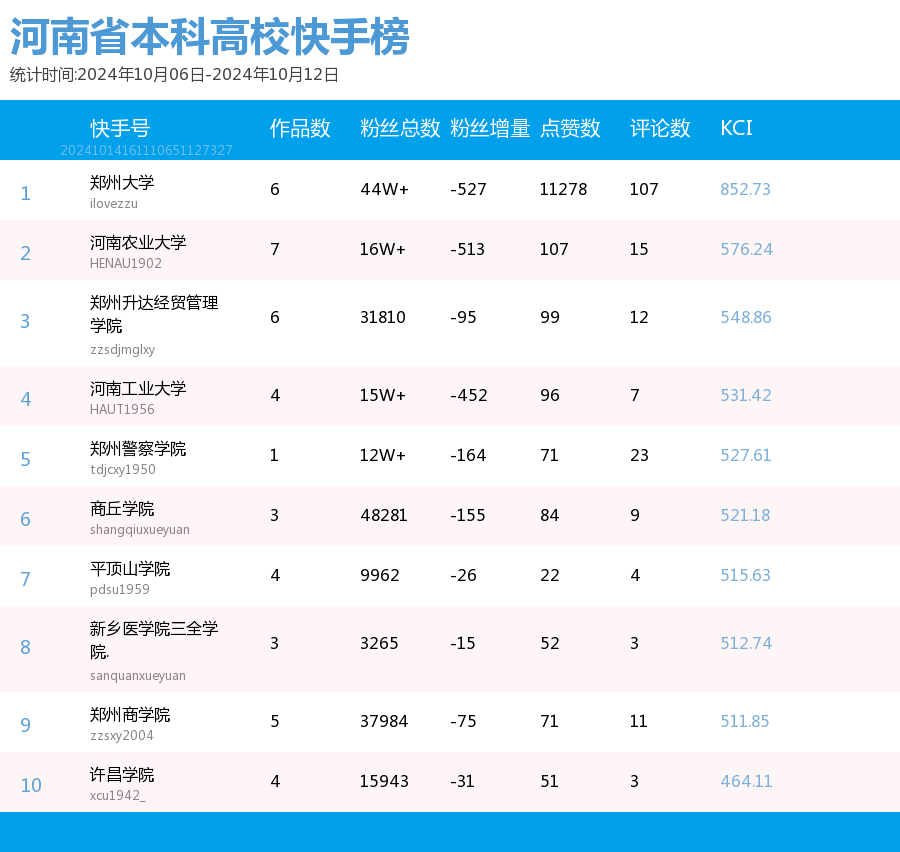Screen dimensions: 900x852
Task: Click the 快手号 column header
Action: click(120, 128)
